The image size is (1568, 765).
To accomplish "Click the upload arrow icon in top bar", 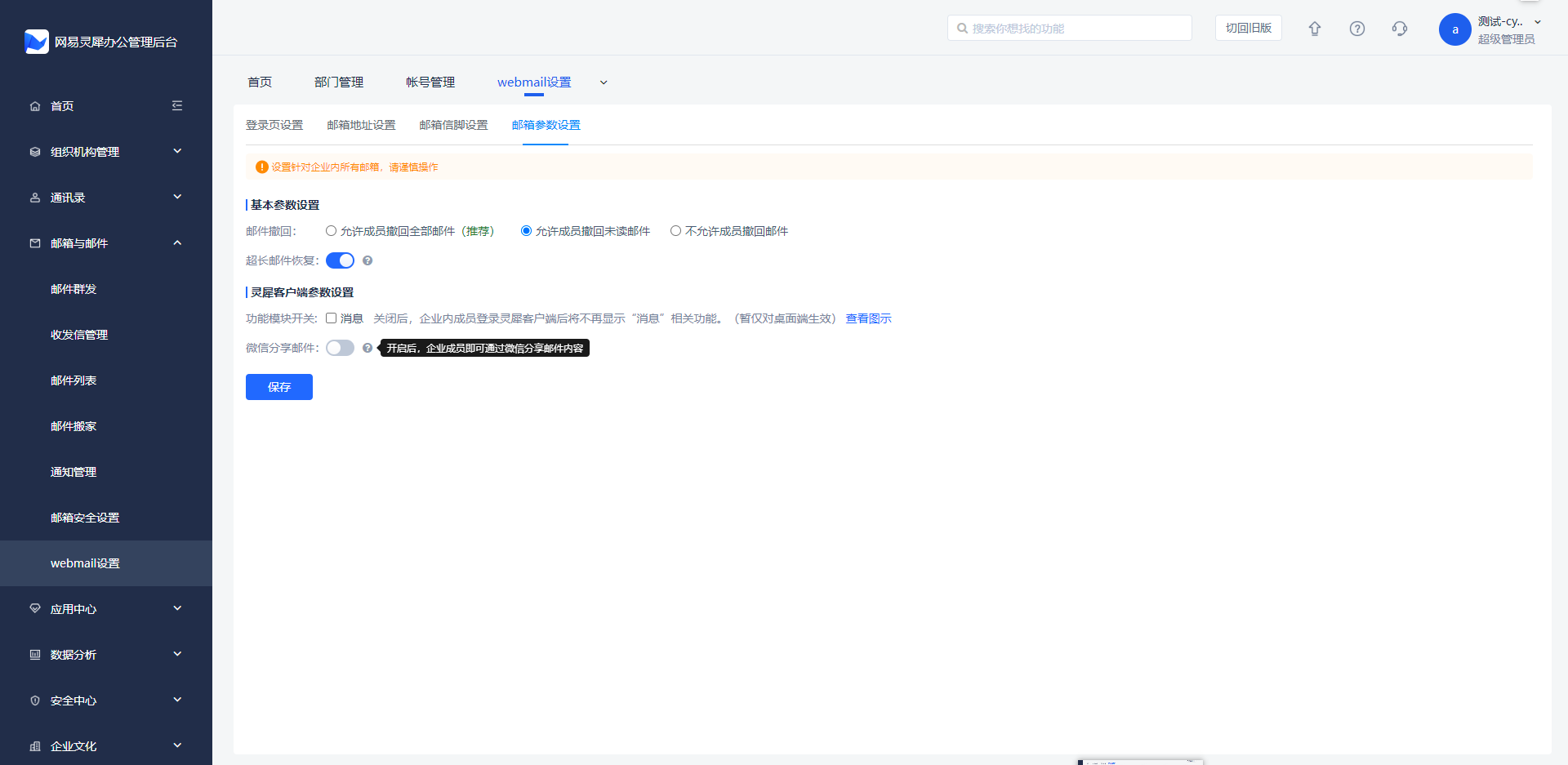I will tap(1315, 28).
